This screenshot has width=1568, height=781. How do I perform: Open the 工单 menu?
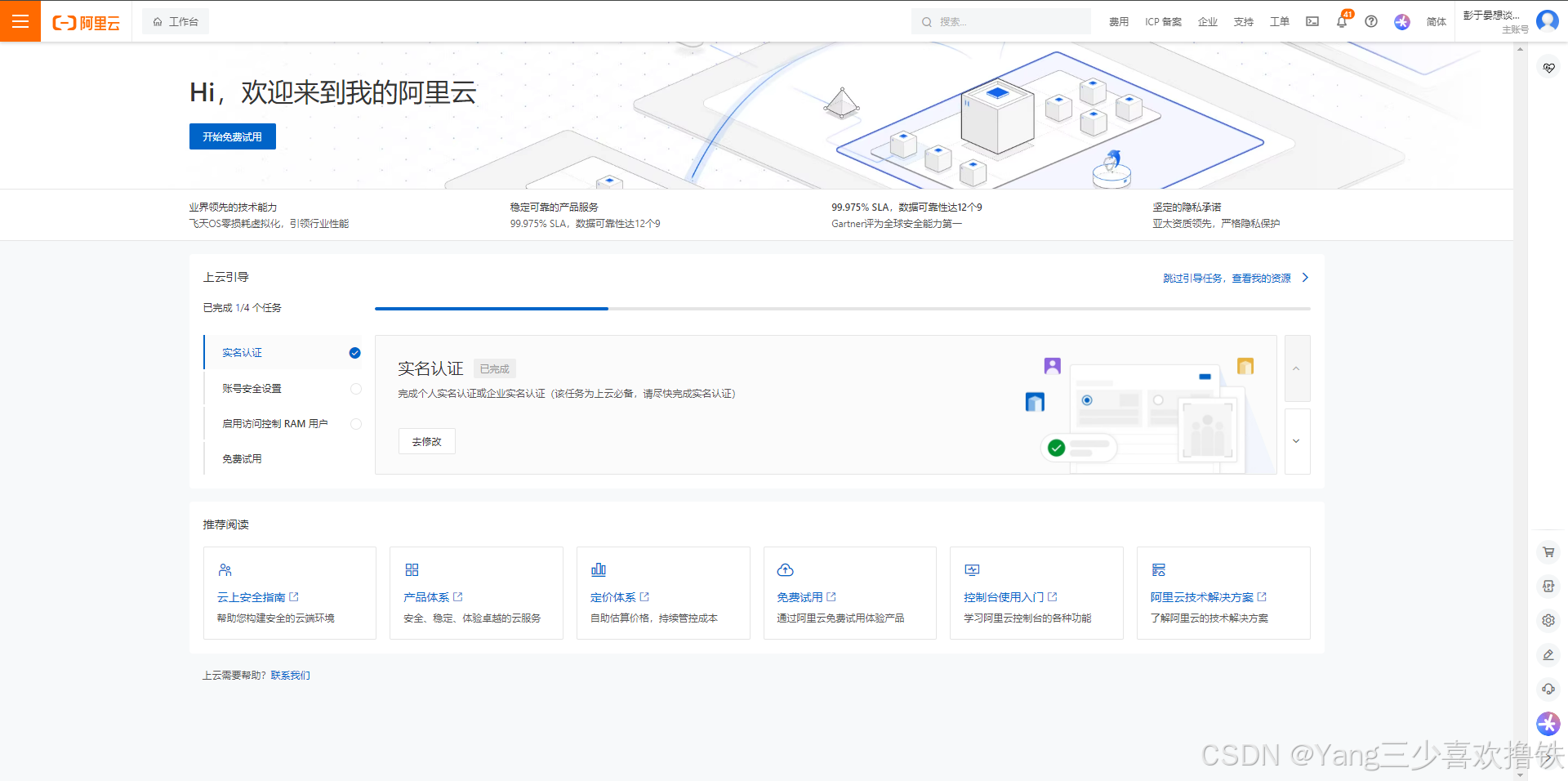(1280, 22)
